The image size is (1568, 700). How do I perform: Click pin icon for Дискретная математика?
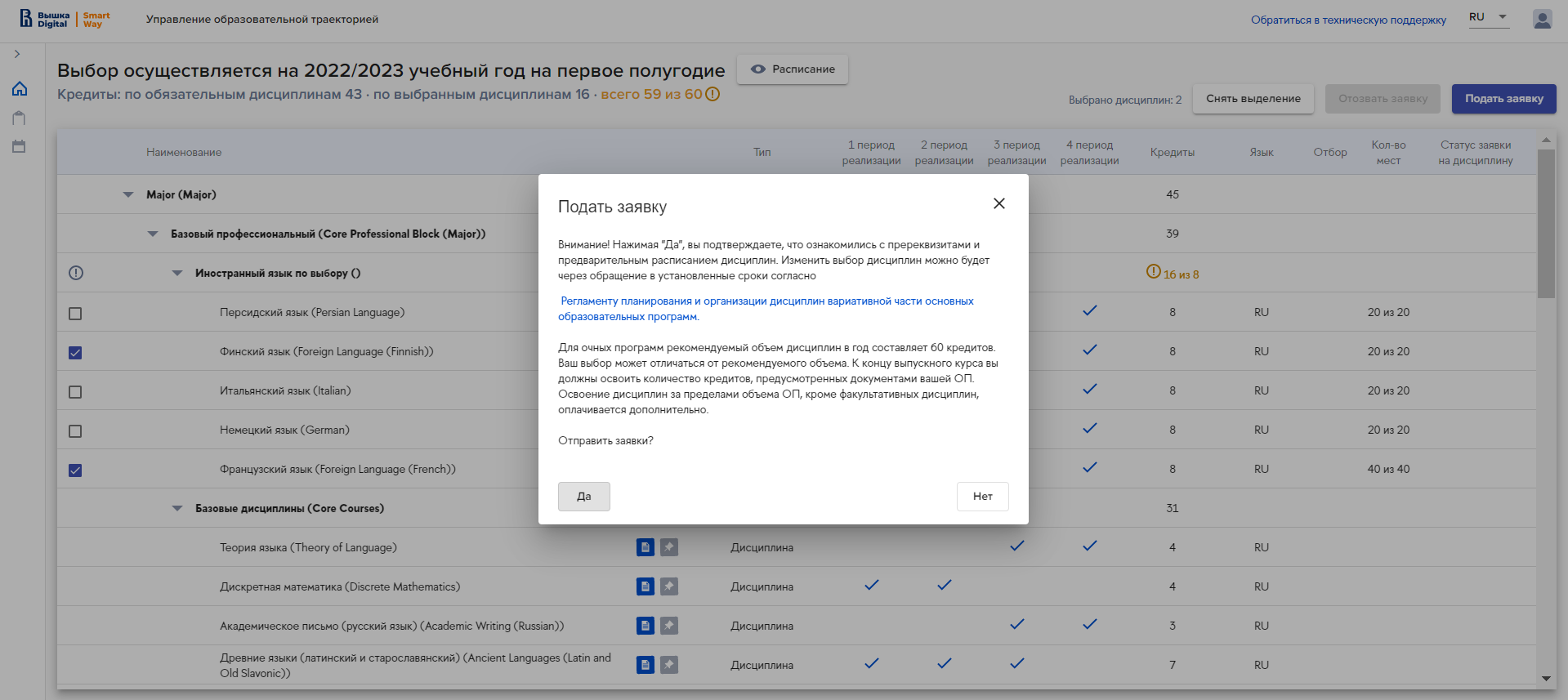669,586
